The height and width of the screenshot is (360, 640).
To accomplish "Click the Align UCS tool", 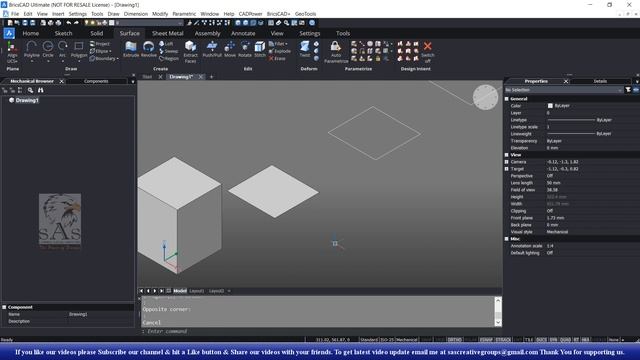I will click(x=12, y=52).
